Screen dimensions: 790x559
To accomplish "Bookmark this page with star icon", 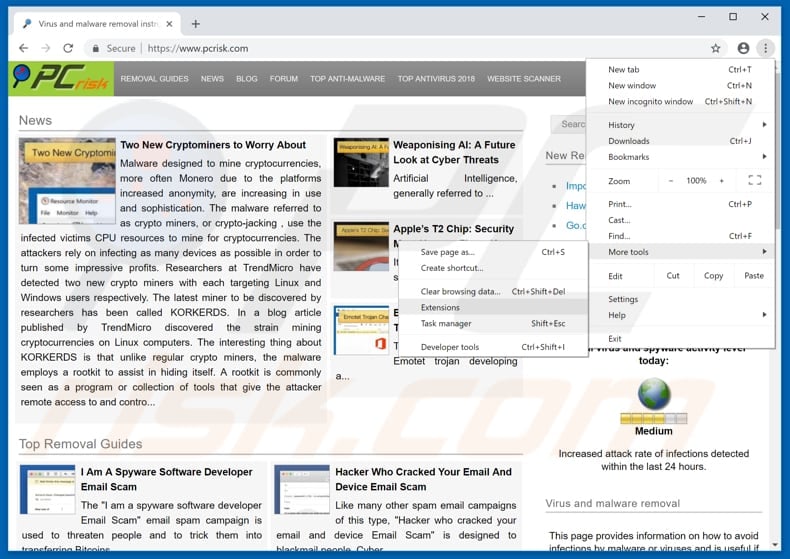I will [715, 48].
